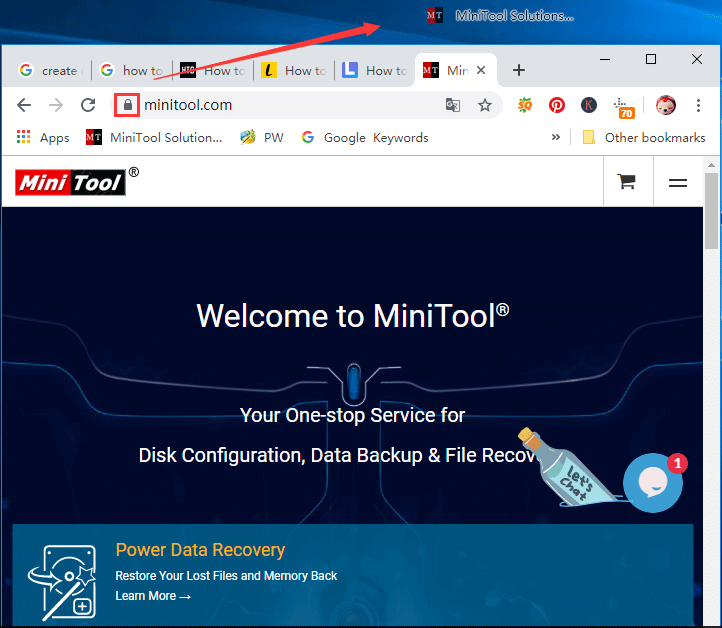Switch to the HTG 'How to' tab
This screenshot has width=722, height=628.
213,70
